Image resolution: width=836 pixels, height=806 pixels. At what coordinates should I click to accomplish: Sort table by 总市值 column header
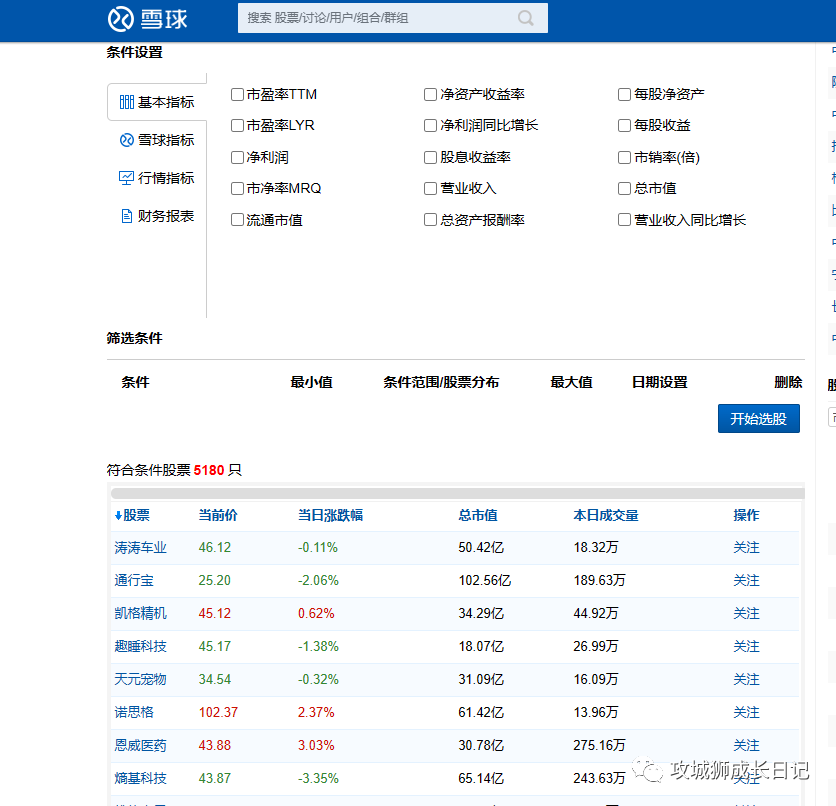(477, 516)
